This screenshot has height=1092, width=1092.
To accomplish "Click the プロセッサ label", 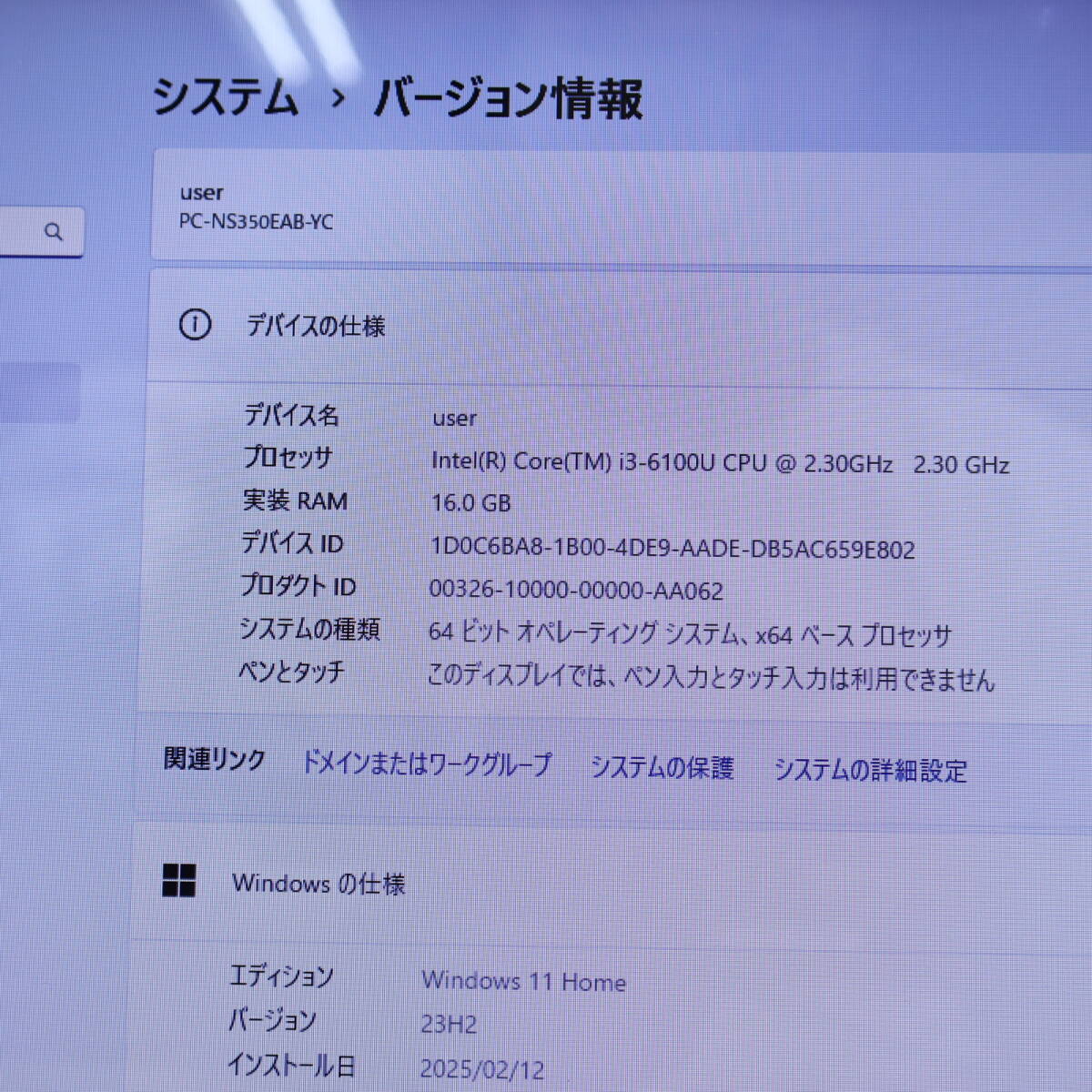I will click(x=288, y=457).
